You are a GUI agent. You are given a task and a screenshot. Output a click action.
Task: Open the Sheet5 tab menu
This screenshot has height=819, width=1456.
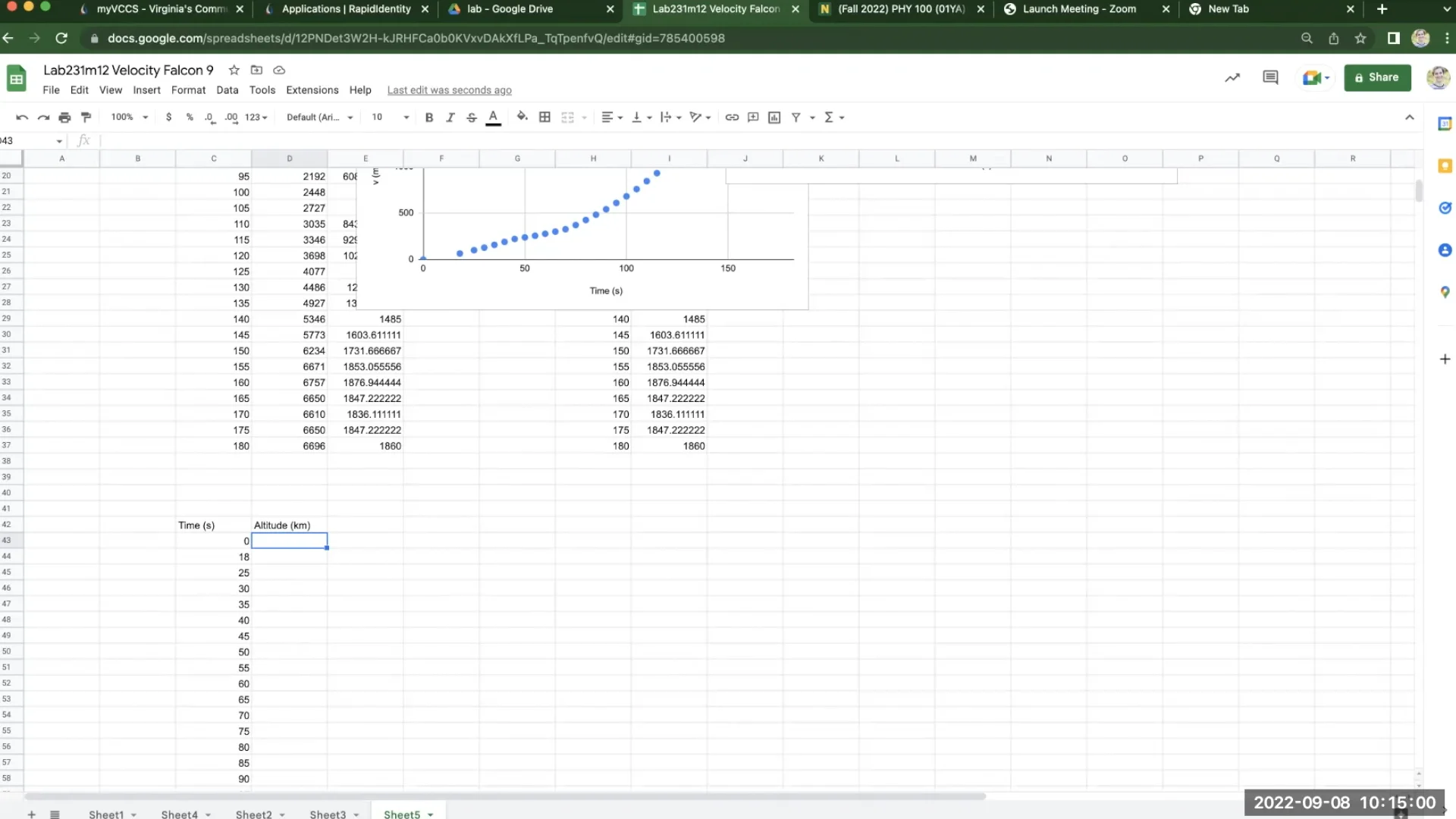(x=429, y=814)
